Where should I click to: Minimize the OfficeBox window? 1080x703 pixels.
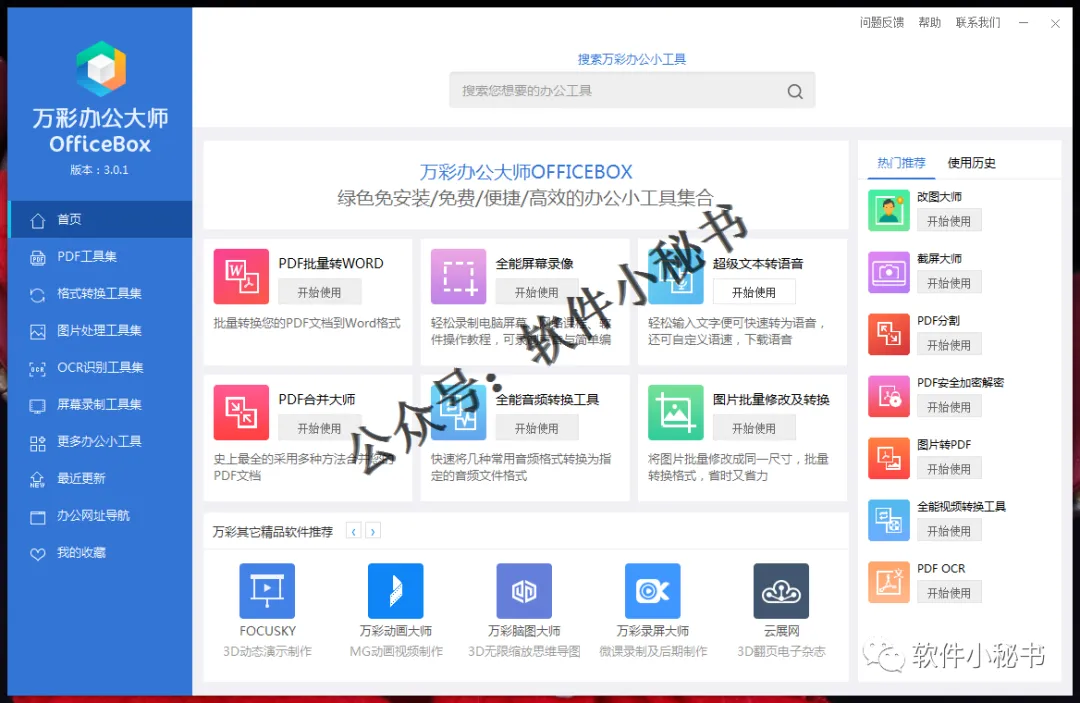1024,23
